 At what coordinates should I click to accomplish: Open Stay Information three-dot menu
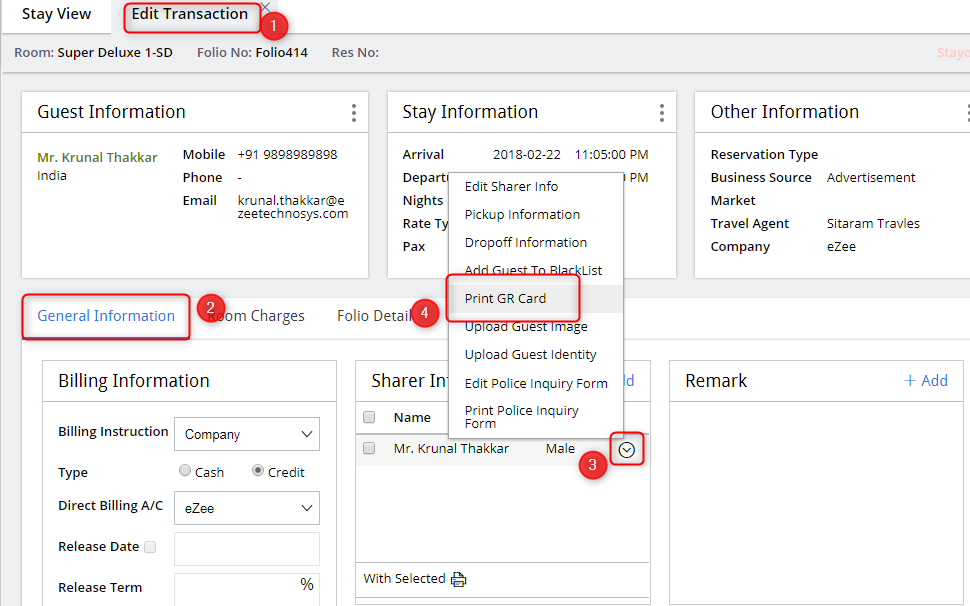(661, 113)
